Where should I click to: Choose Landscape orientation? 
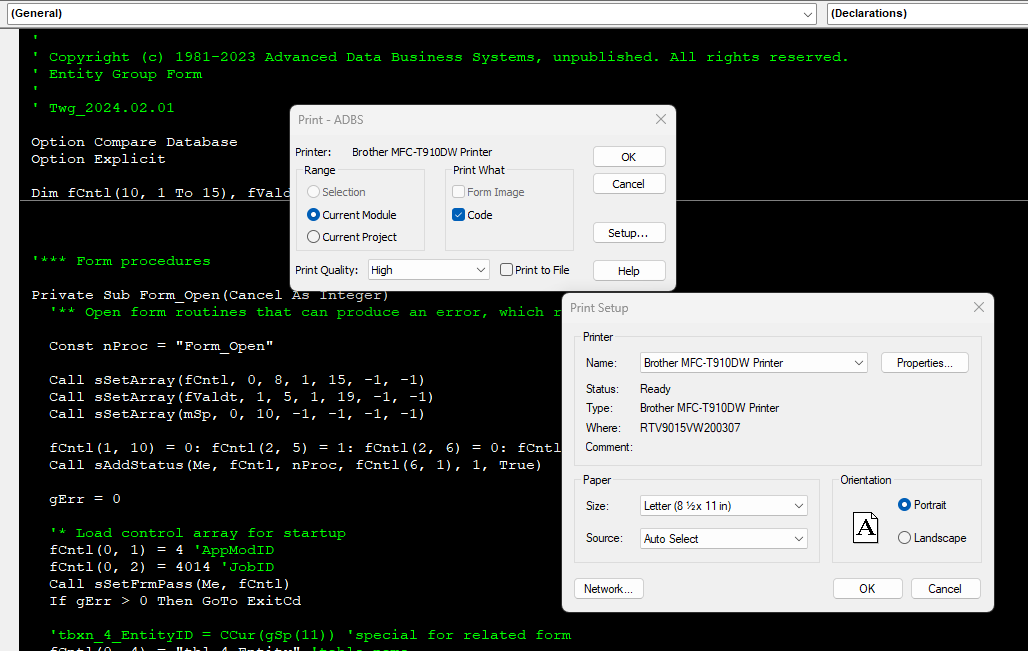[905, 538]
